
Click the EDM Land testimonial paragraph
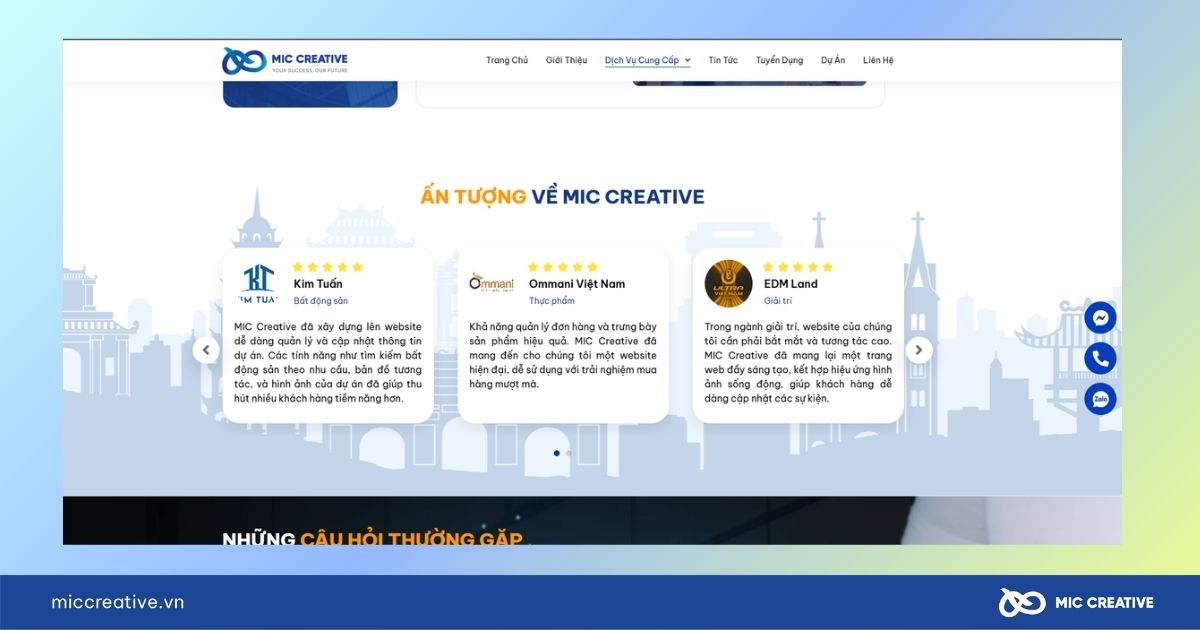click(x=798, y=362)
